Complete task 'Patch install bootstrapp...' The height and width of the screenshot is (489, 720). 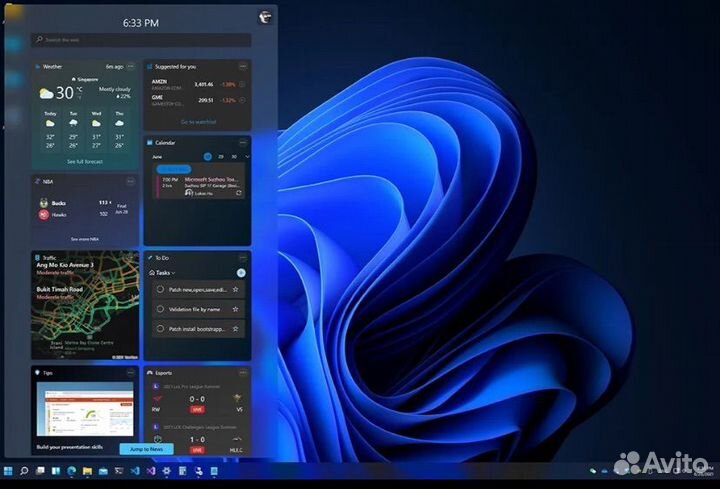click(160, 329)
